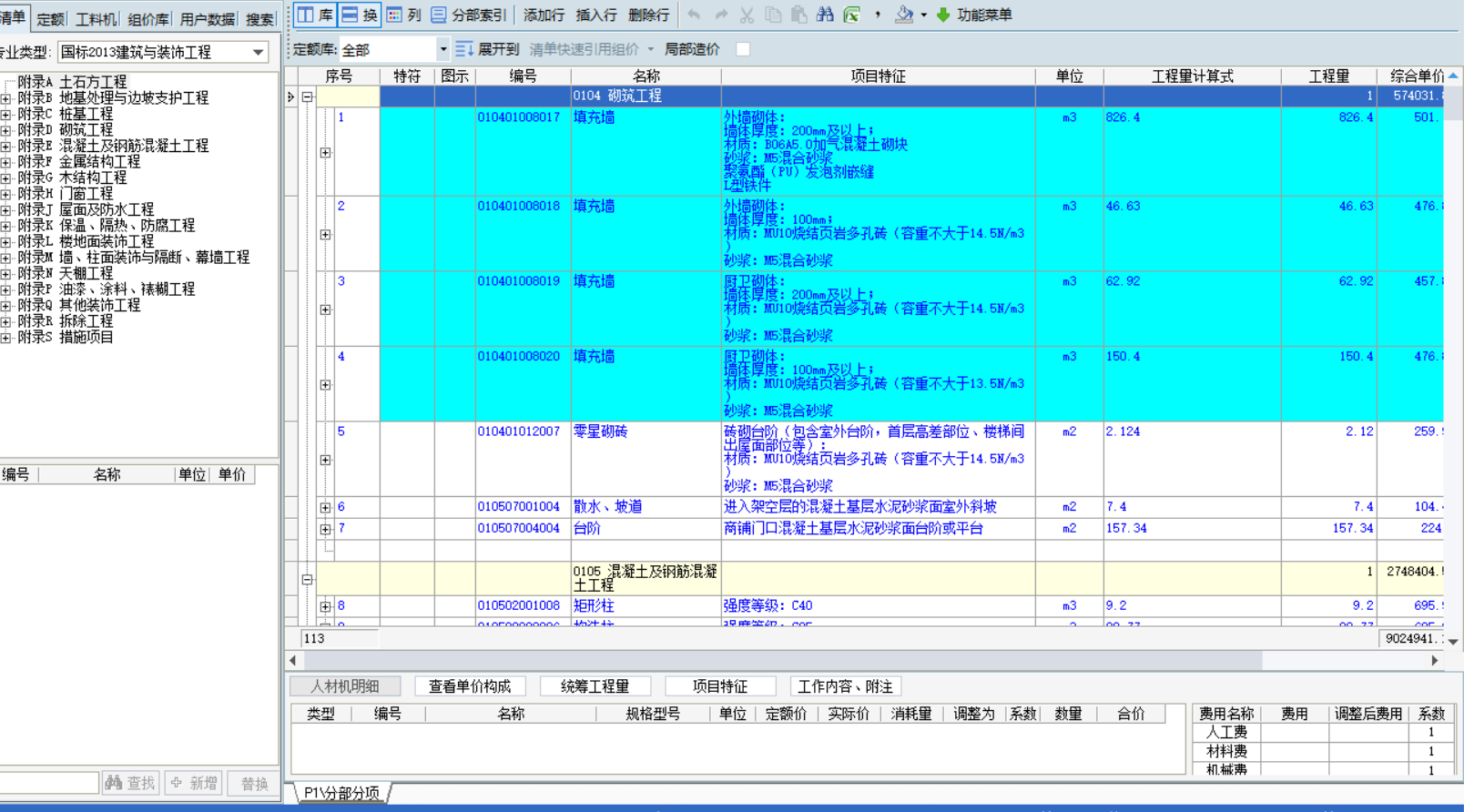Click the 添加行 add row button

[544, 15]
